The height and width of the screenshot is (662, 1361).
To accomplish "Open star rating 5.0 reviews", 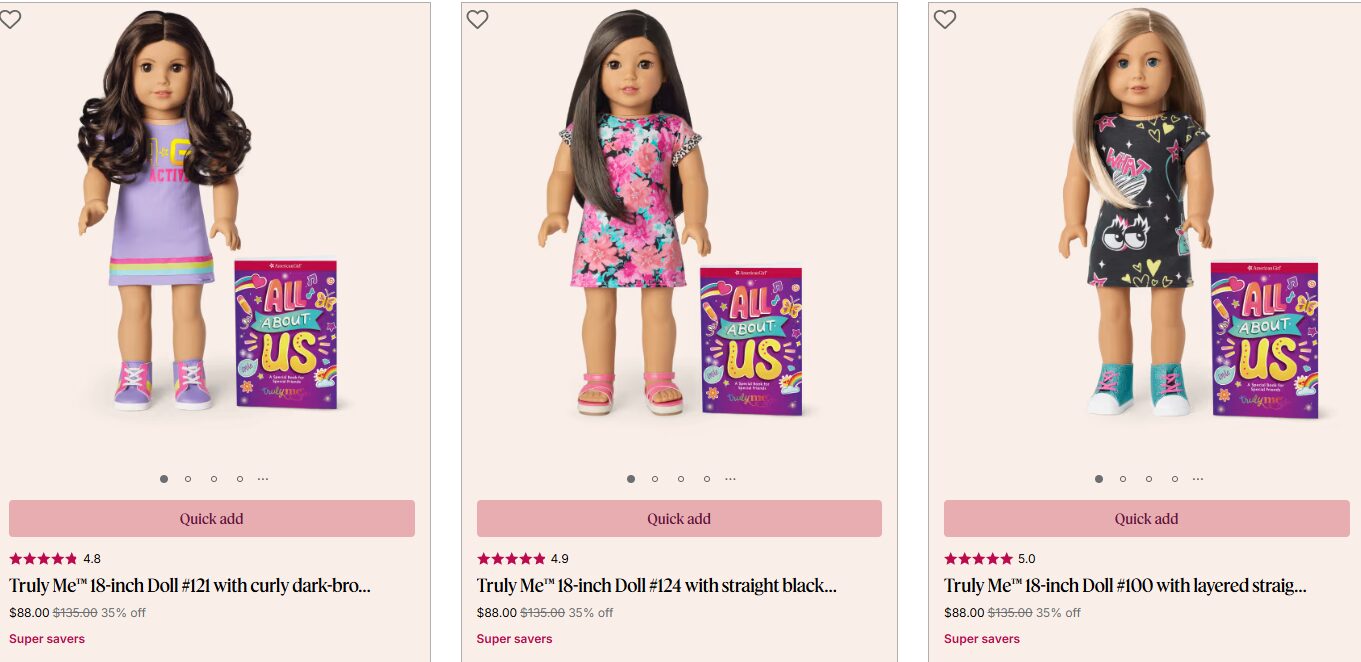I will point(990,559).
